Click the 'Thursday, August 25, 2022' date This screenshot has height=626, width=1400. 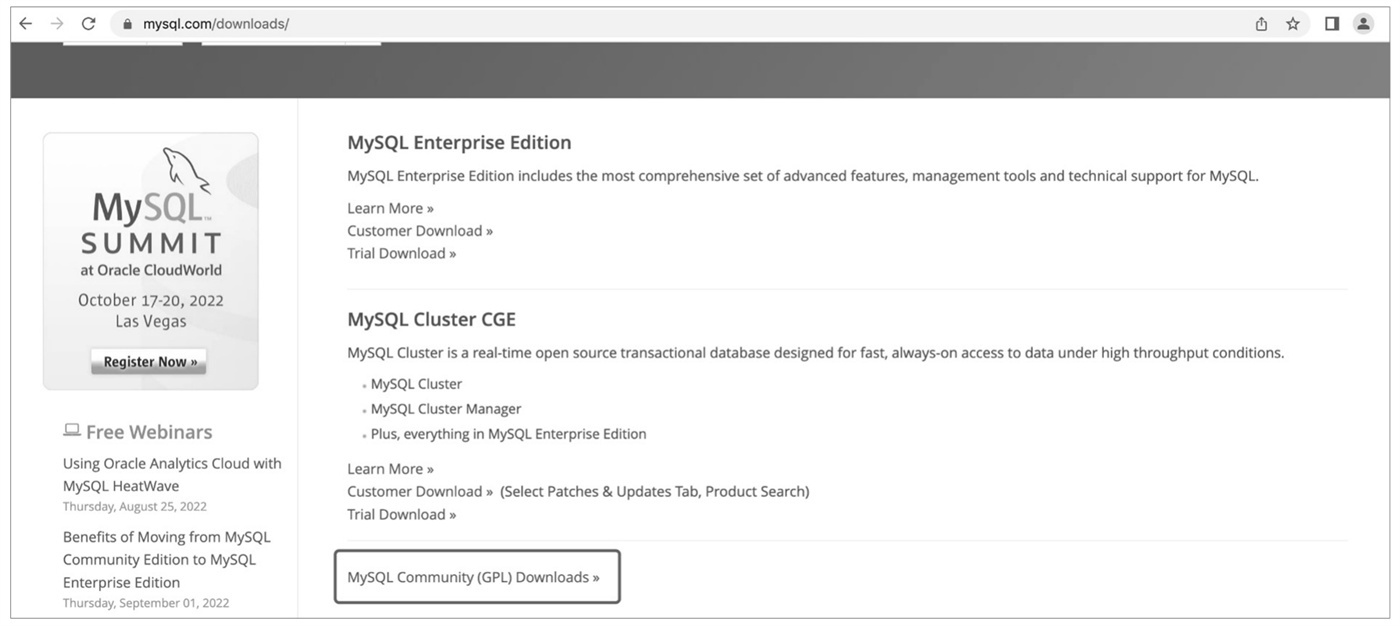pos(135,507)
